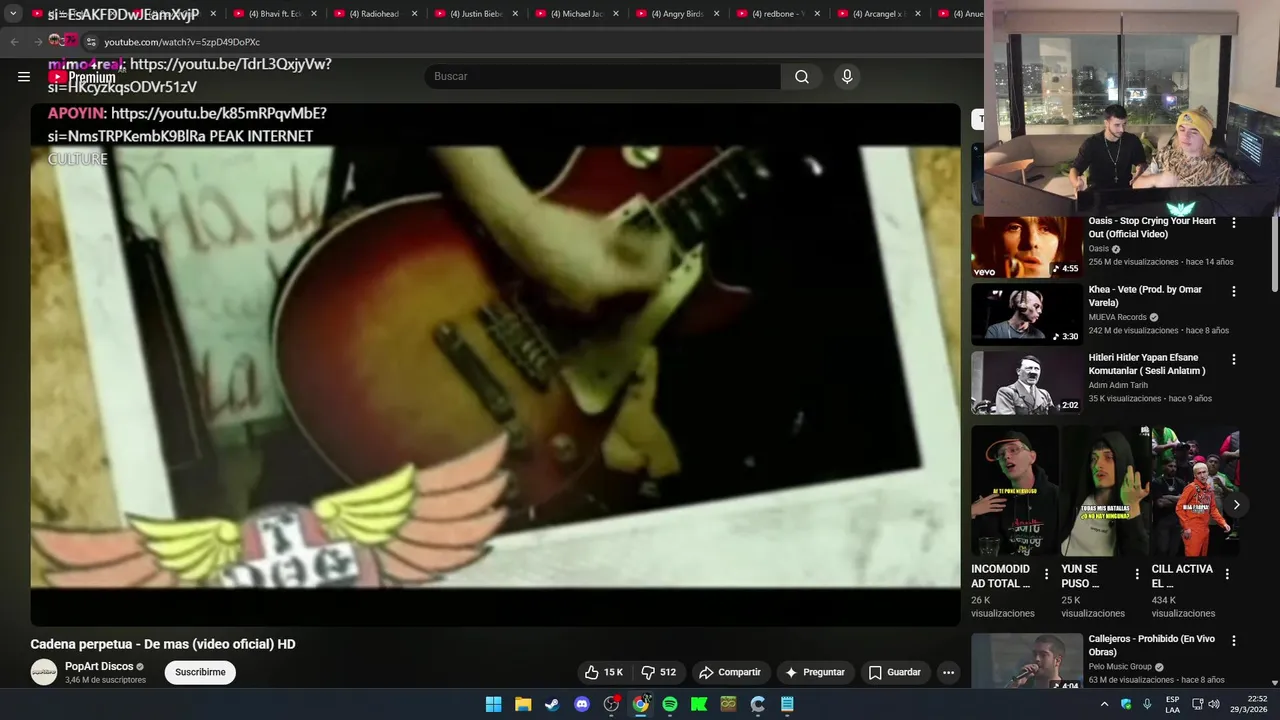The height and width of the screenshot is (720, 1280).
Task: Open options menu for CILL ACTIVA EL short
Action: (1227, 574)
